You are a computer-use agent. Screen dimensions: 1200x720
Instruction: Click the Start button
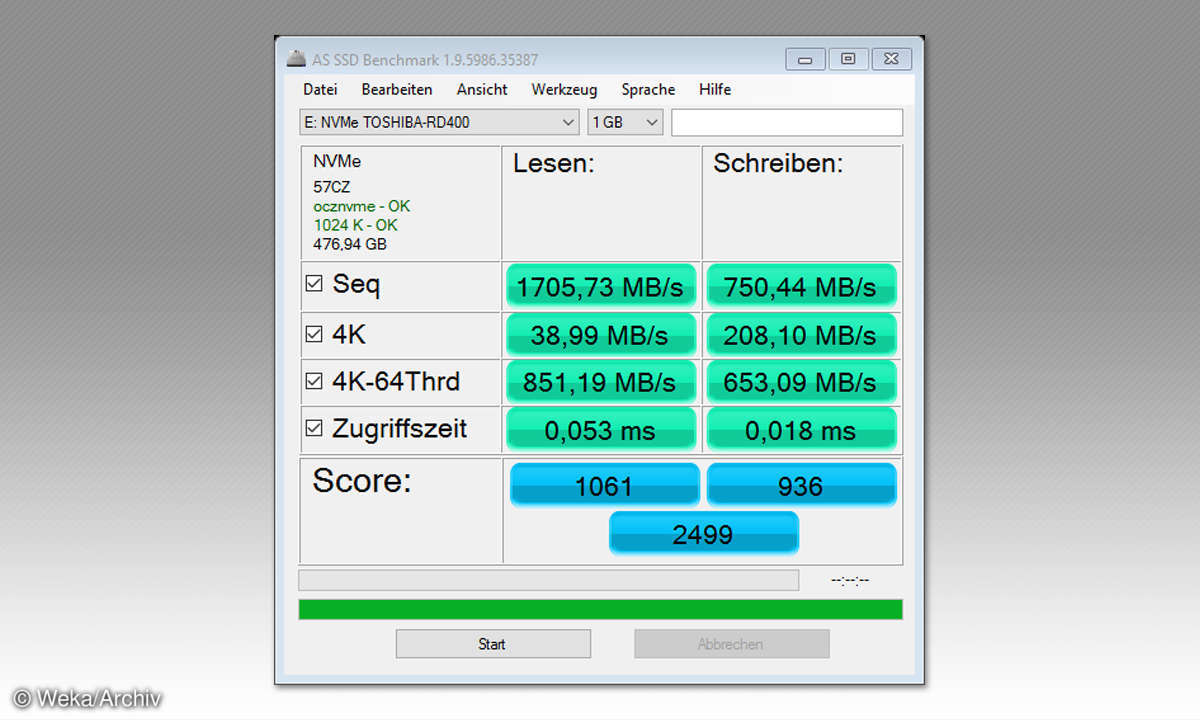493,644
